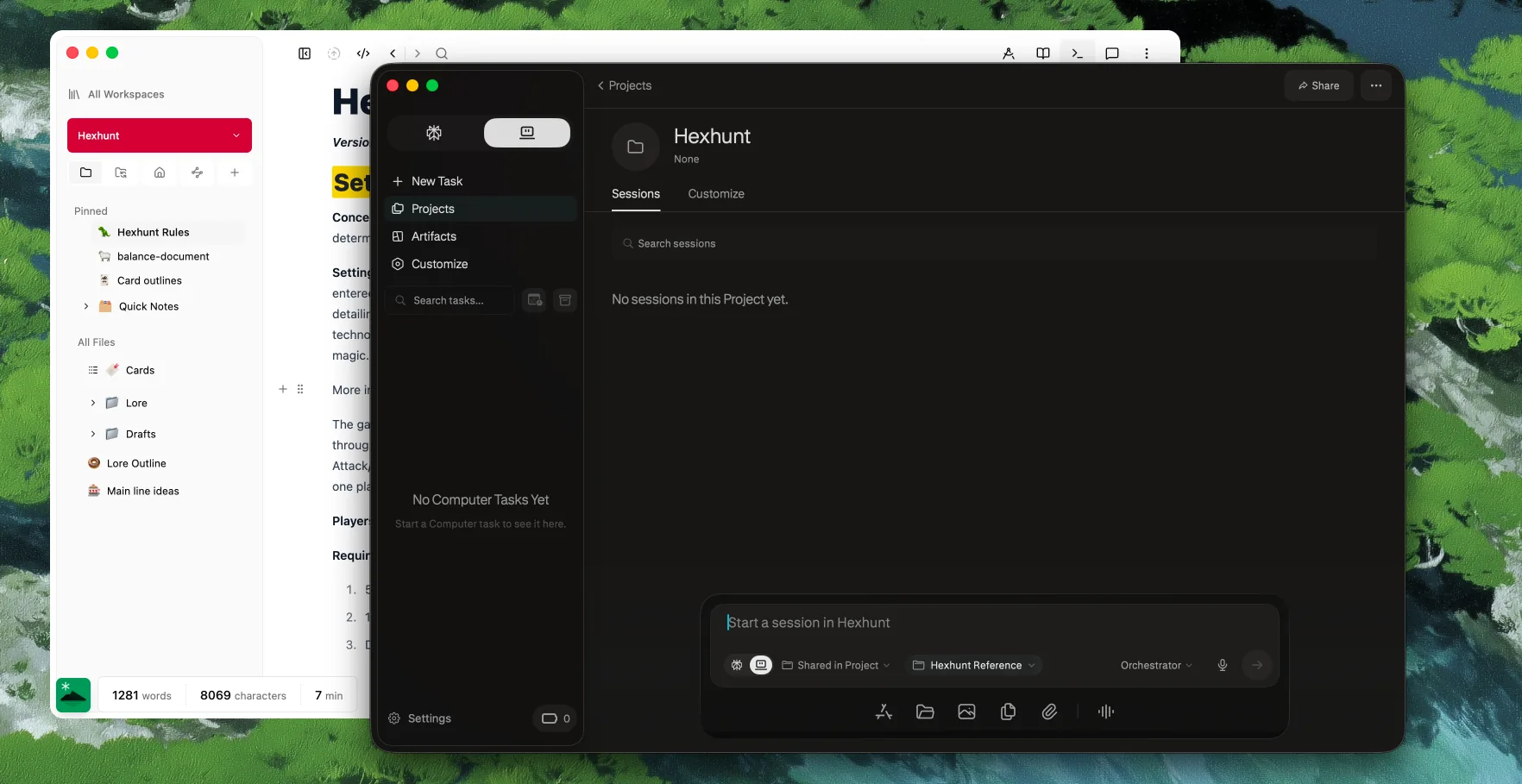Select Projects in the sidebar

480,209
